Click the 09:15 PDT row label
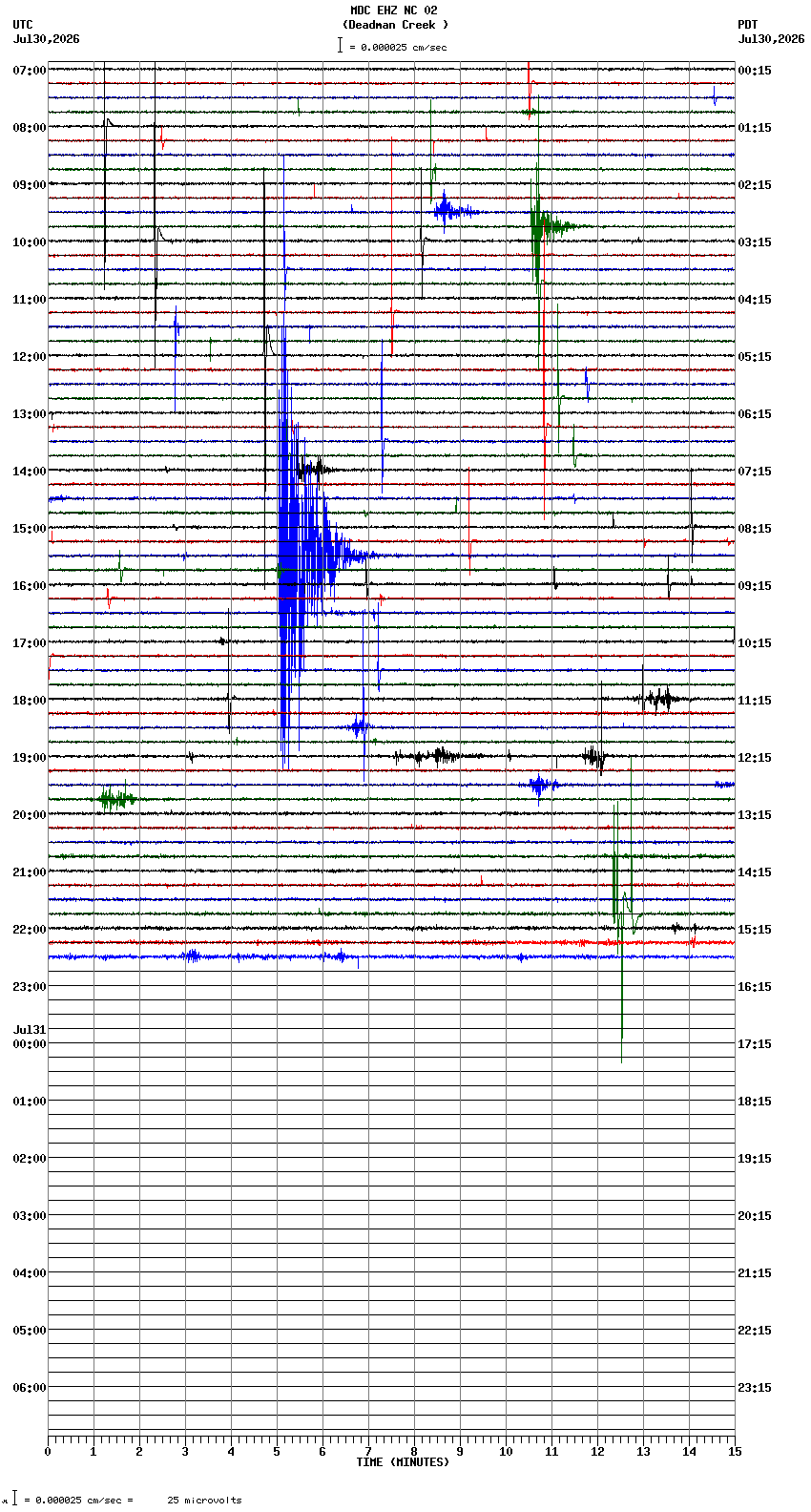The image size is (811, 1512). (x=755, y=586)
